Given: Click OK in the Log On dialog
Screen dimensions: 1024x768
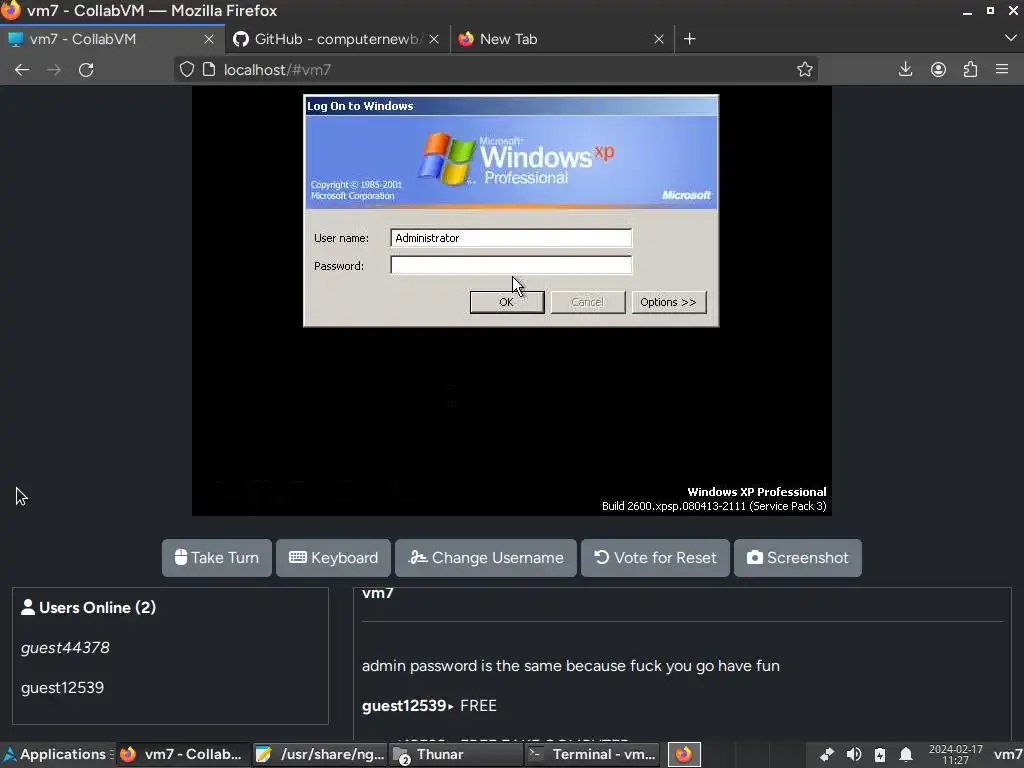Looking at the screenshot, I should pos(507,302).
